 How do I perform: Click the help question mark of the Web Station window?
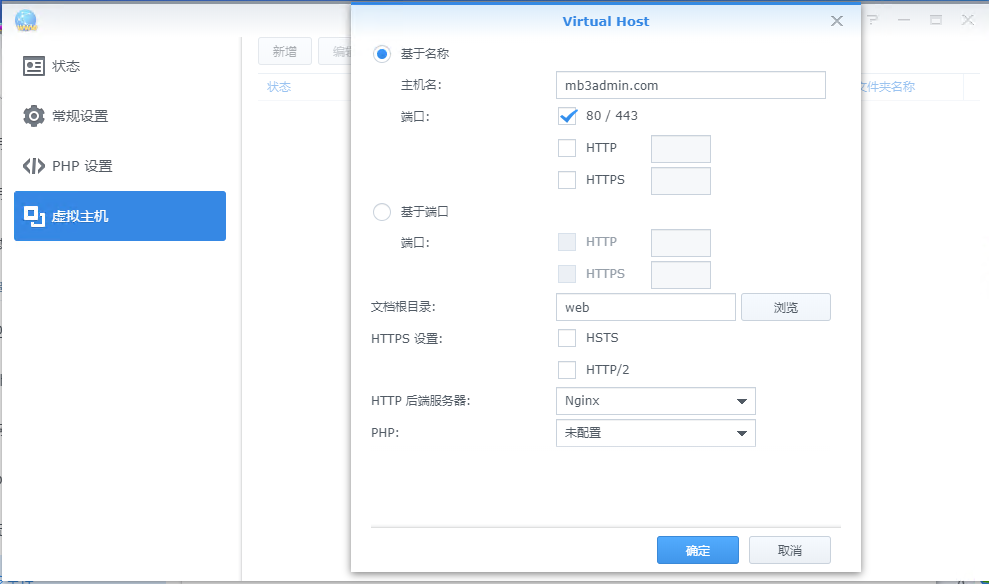pos(872,20)
